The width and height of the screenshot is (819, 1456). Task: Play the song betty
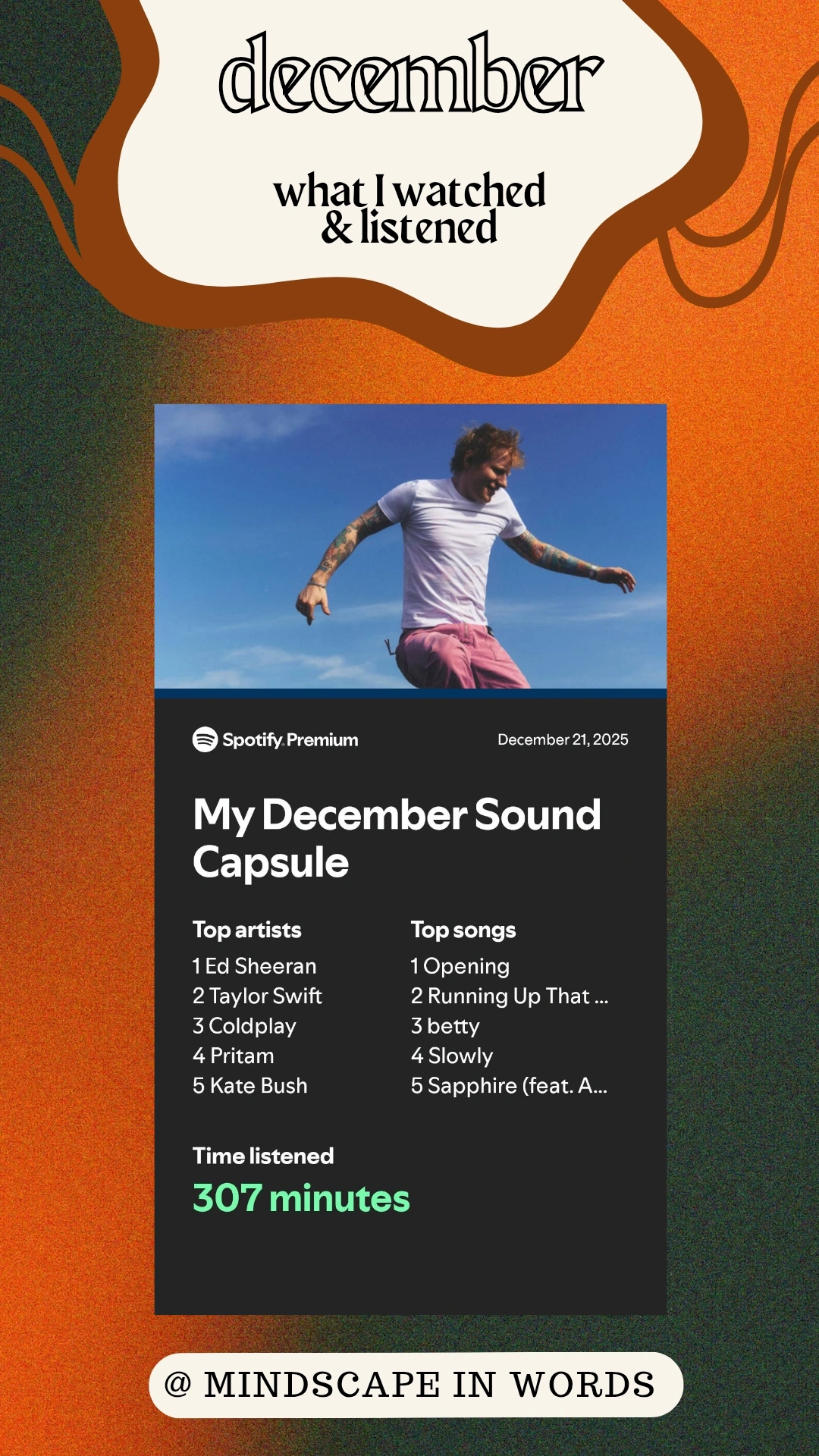pos(445,1026)
